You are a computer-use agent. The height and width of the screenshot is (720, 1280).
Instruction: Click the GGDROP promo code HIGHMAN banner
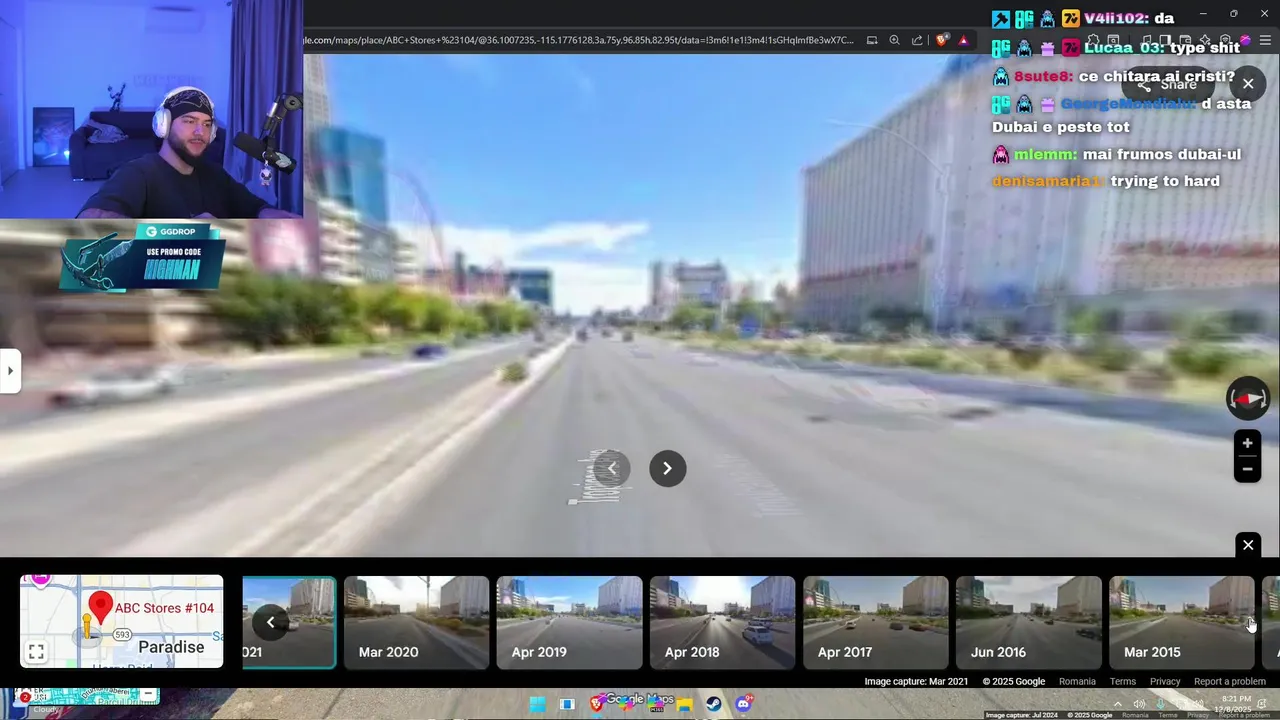tap(142, 258)
